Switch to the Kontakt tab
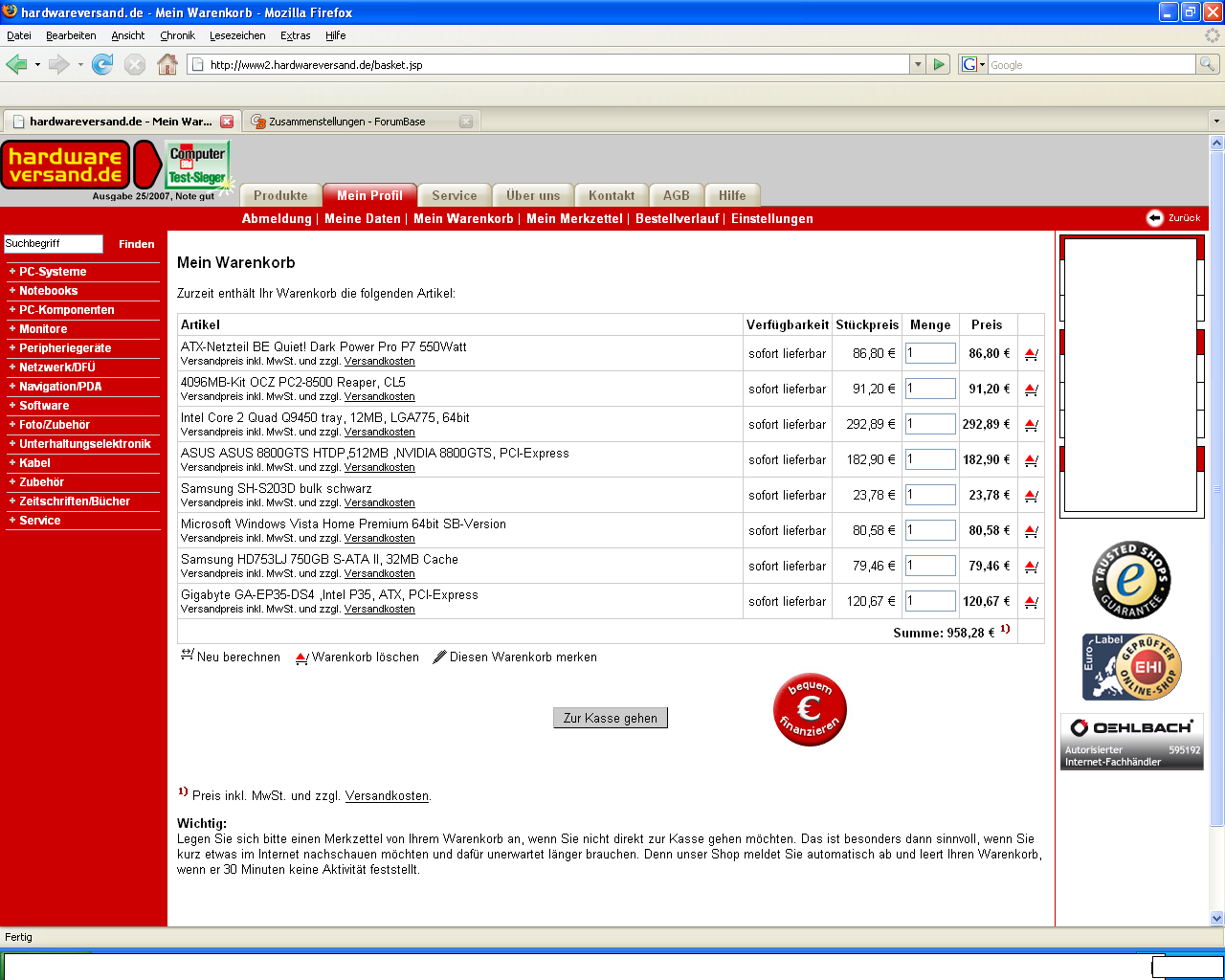1225x980 pixels. (x=612, y=195)
